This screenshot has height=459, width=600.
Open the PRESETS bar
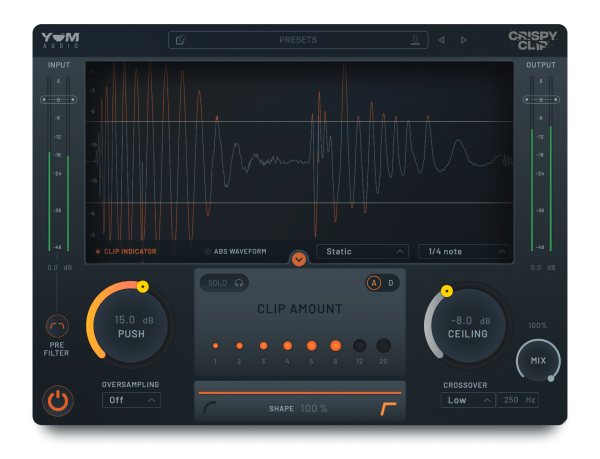coord(298,40)
